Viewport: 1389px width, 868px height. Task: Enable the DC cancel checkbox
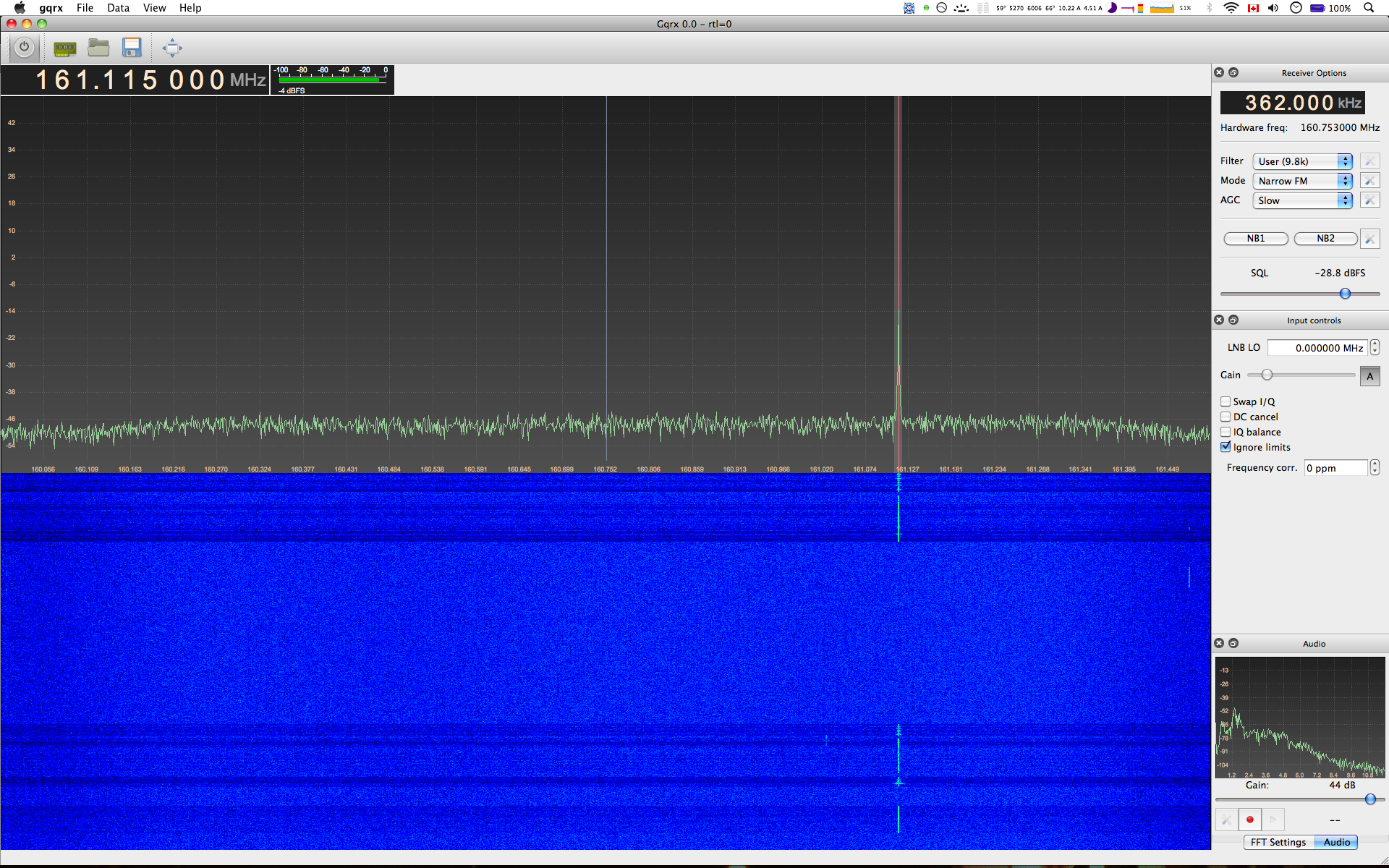pyautogui.click(x=1226, y=417)
